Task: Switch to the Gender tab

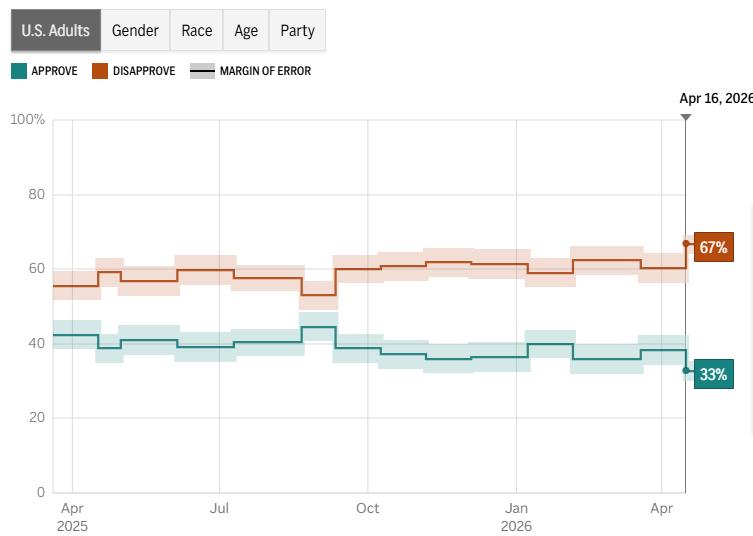Action: (x=135, y=31)
